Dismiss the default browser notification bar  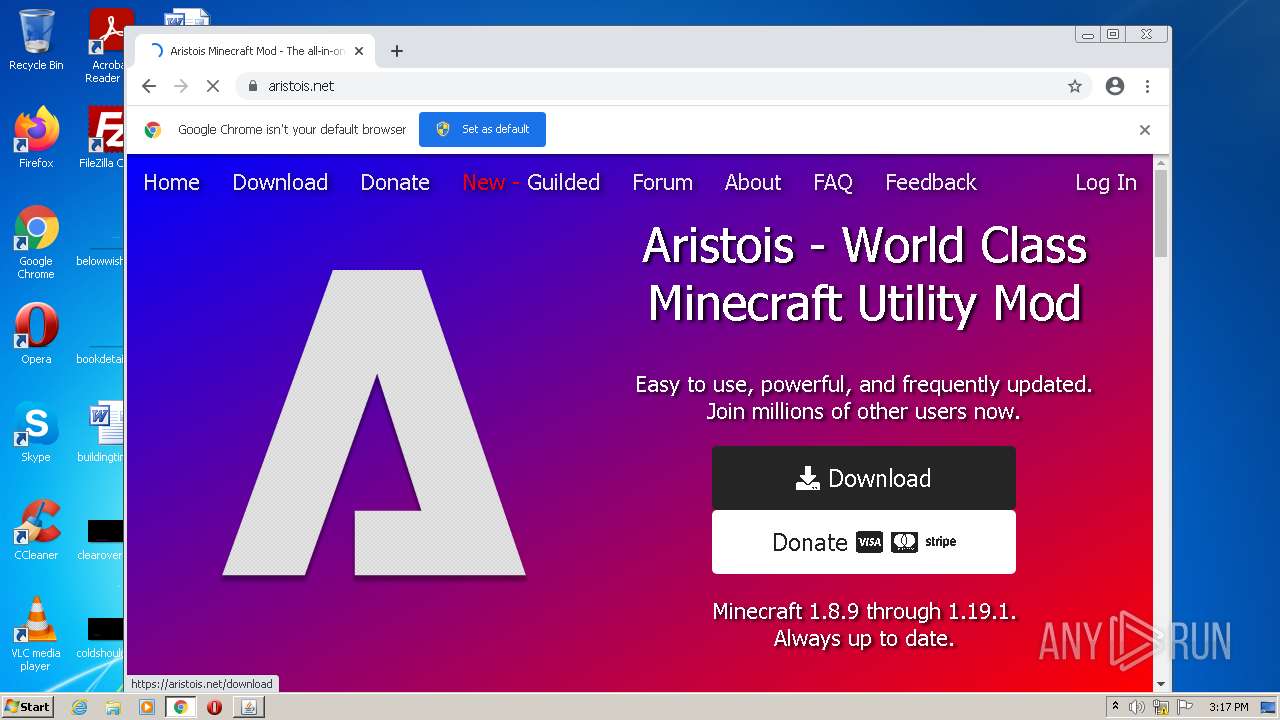[x=1145, y=130]
